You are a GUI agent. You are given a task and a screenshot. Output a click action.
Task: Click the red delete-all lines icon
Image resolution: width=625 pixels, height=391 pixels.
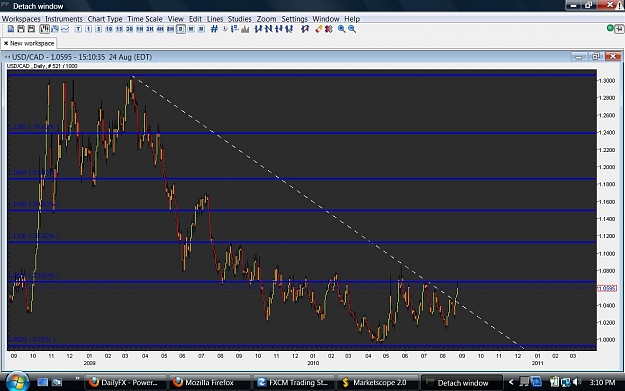(x=328, y=29)
